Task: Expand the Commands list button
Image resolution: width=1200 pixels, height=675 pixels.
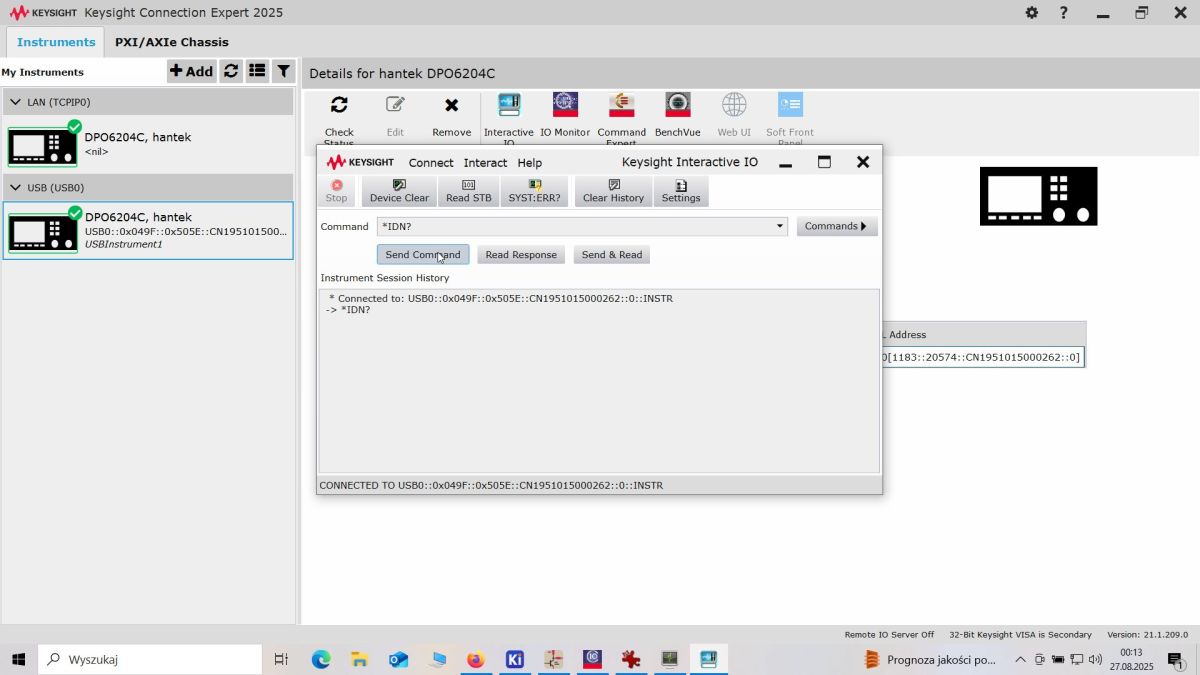Action: click(837, 227)
